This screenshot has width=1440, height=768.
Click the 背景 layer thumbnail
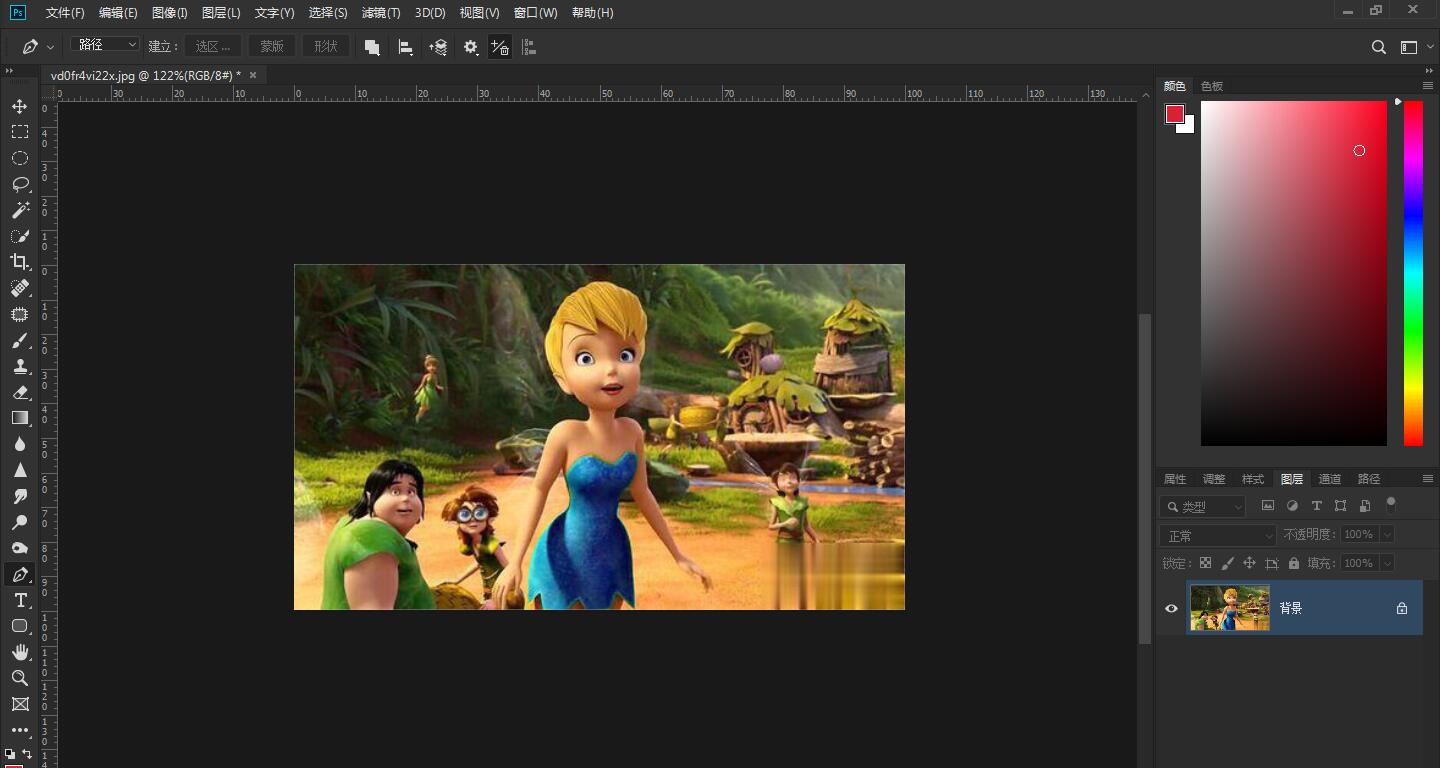(x=1229, y=608)
